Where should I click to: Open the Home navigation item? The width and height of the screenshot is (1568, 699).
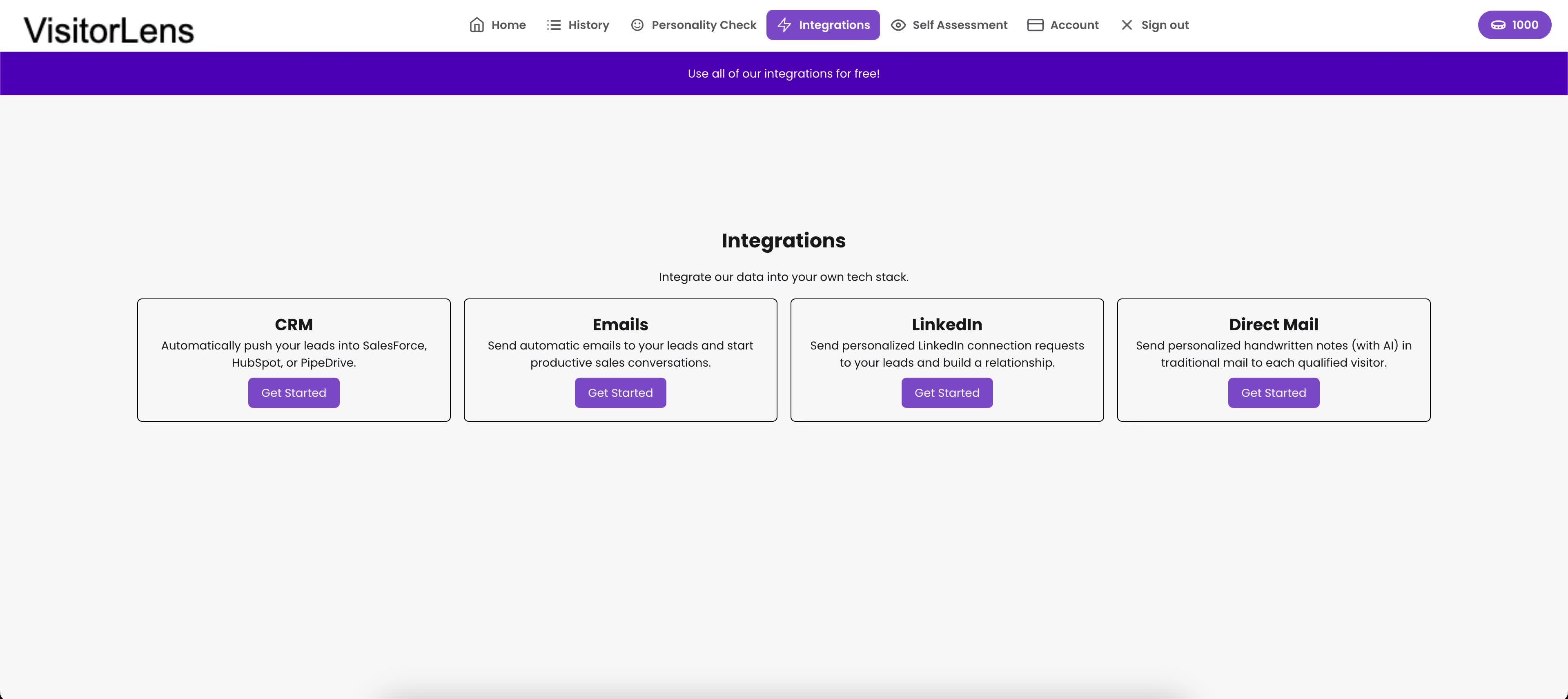[508, 25]
